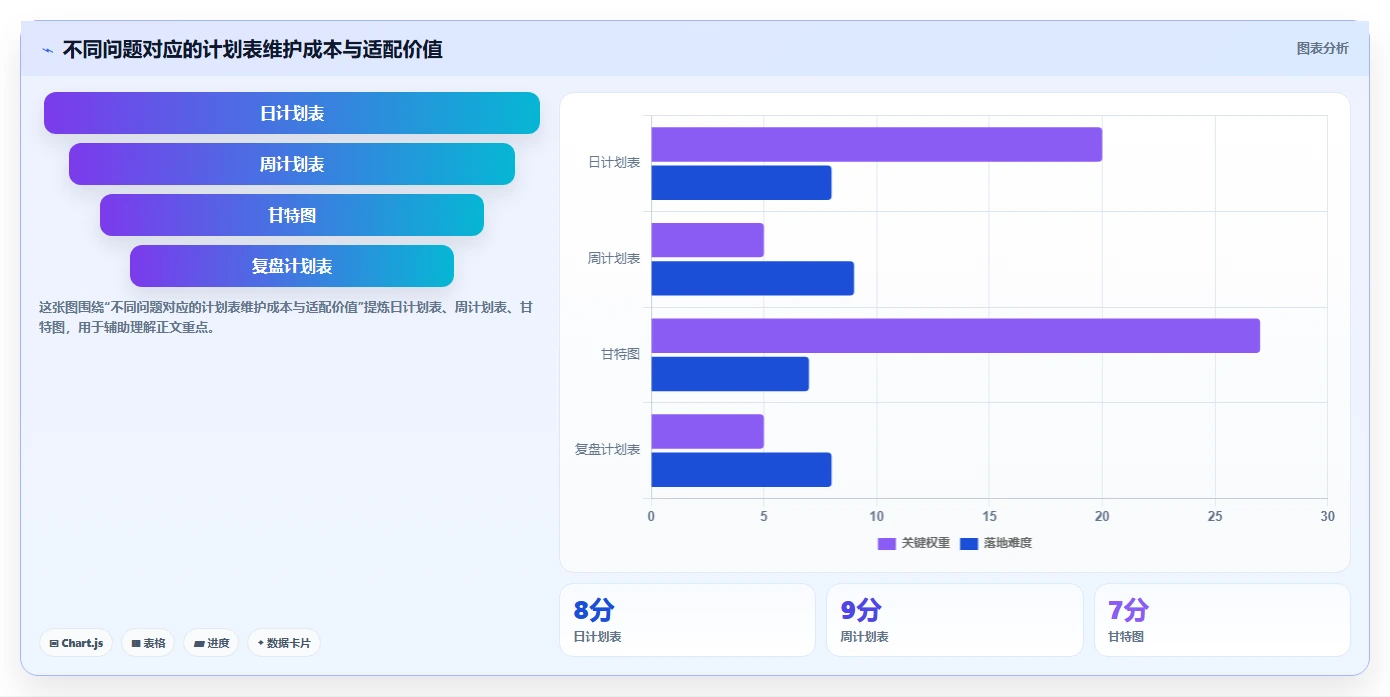Toggle the 关键权重 legend purple swatch
The height and width of the screenshot is (697, 1390).
click(x=887, y=543)
